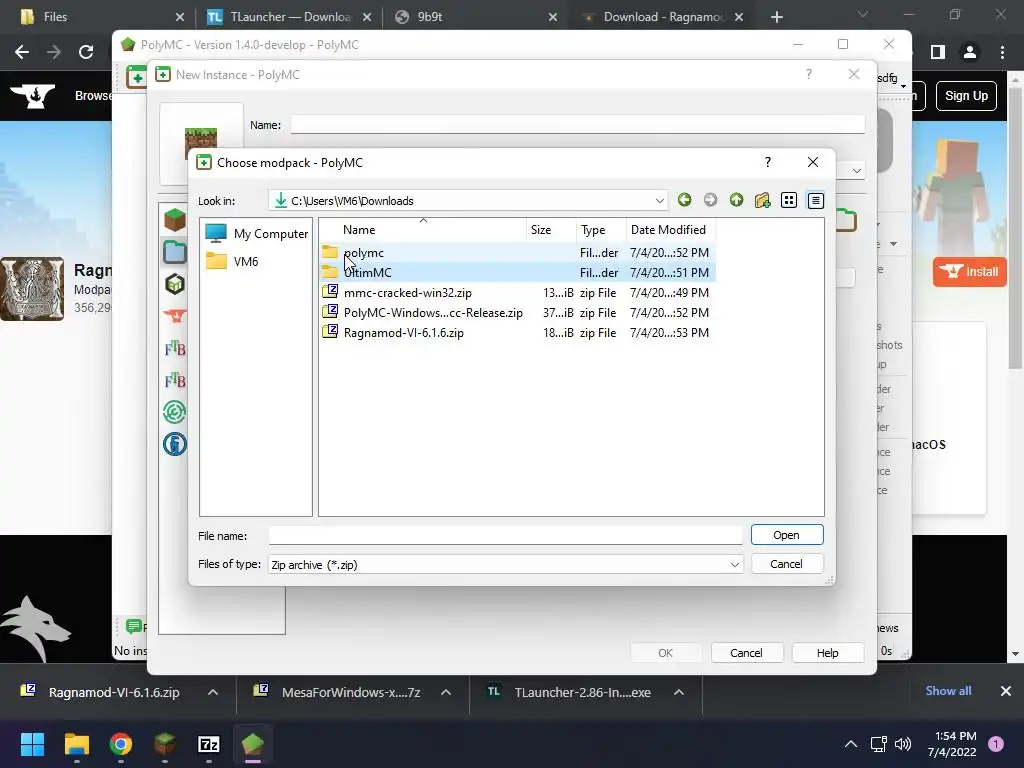Open Chrome from the taskbar
The image size is (1024, 768).
(121, 744)
